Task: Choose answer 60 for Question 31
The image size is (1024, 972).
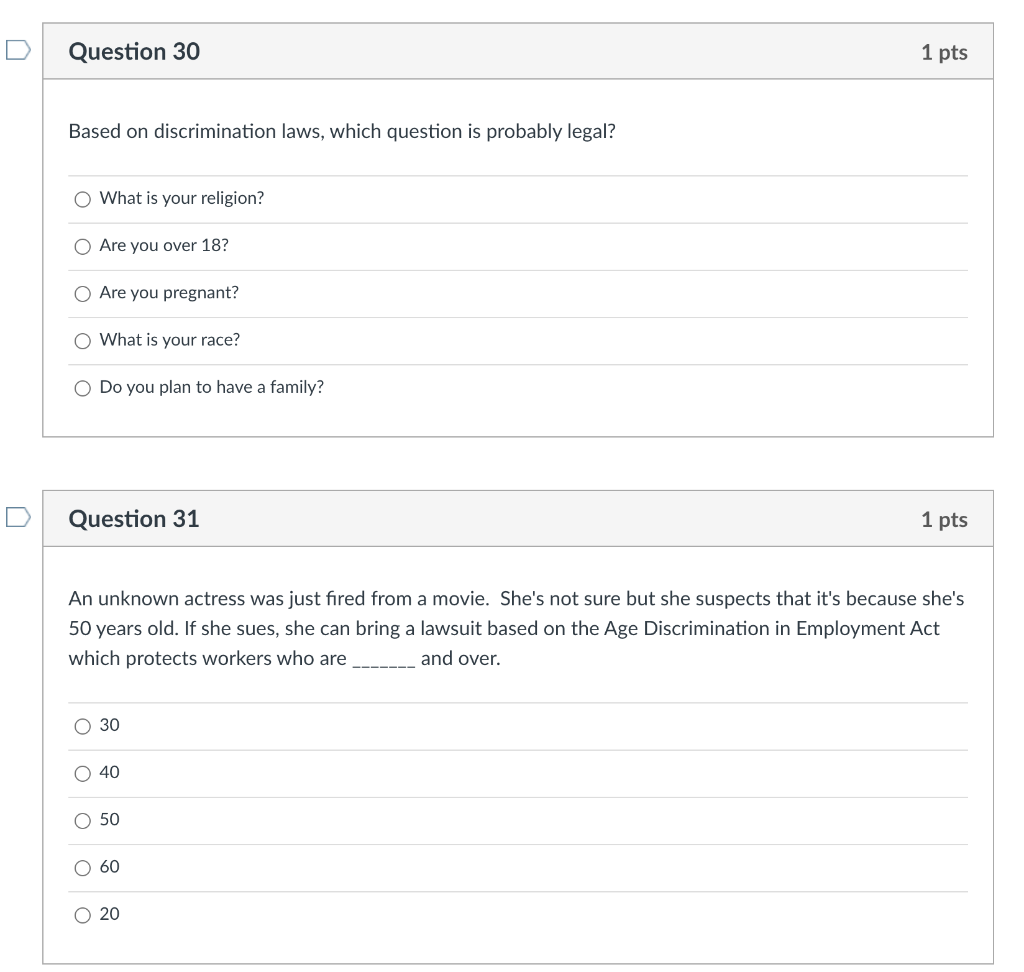Action: (x=82, y=867)
